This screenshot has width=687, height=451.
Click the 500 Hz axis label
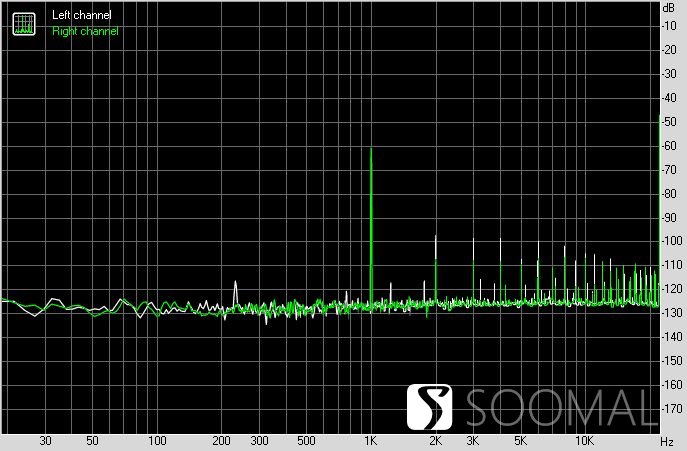point(306,441)
